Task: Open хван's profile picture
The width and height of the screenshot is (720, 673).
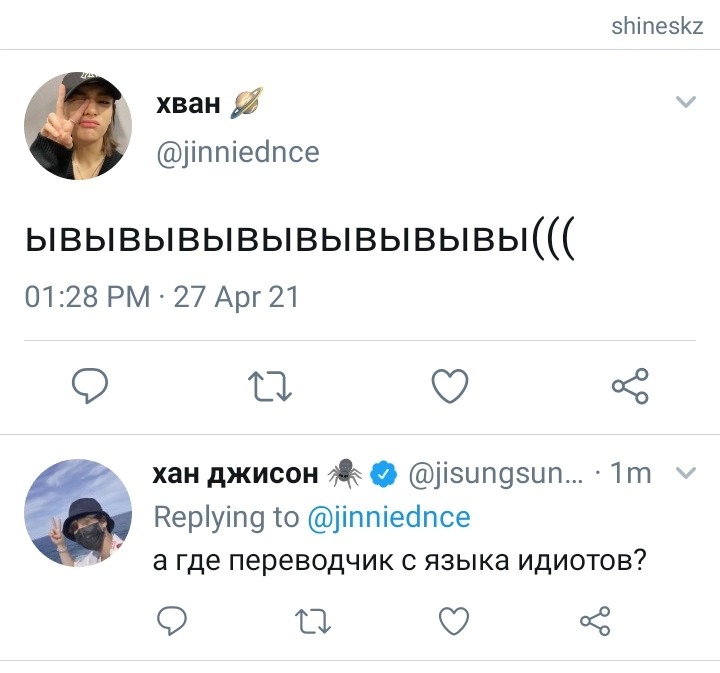Action: tap(78, 125)
